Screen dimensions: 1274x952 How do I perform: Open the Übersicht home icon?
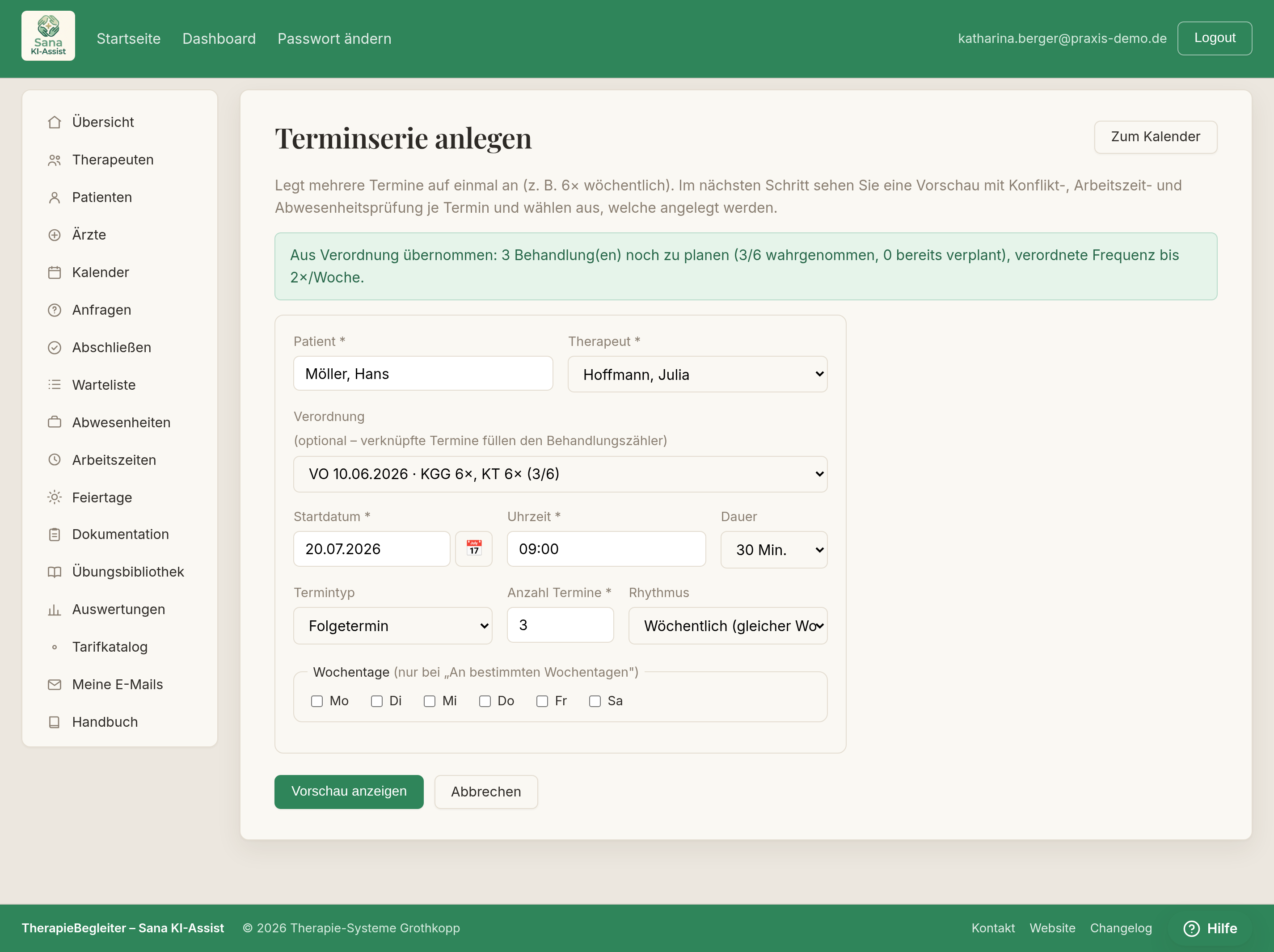[54, 122]
